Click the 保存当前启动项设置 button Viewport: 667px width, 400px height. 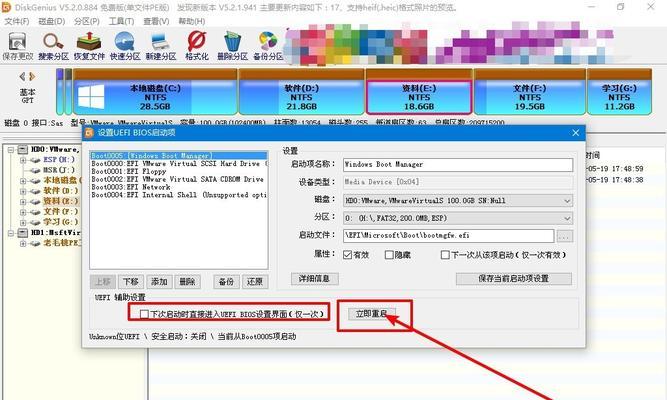[x=514, y=279]
